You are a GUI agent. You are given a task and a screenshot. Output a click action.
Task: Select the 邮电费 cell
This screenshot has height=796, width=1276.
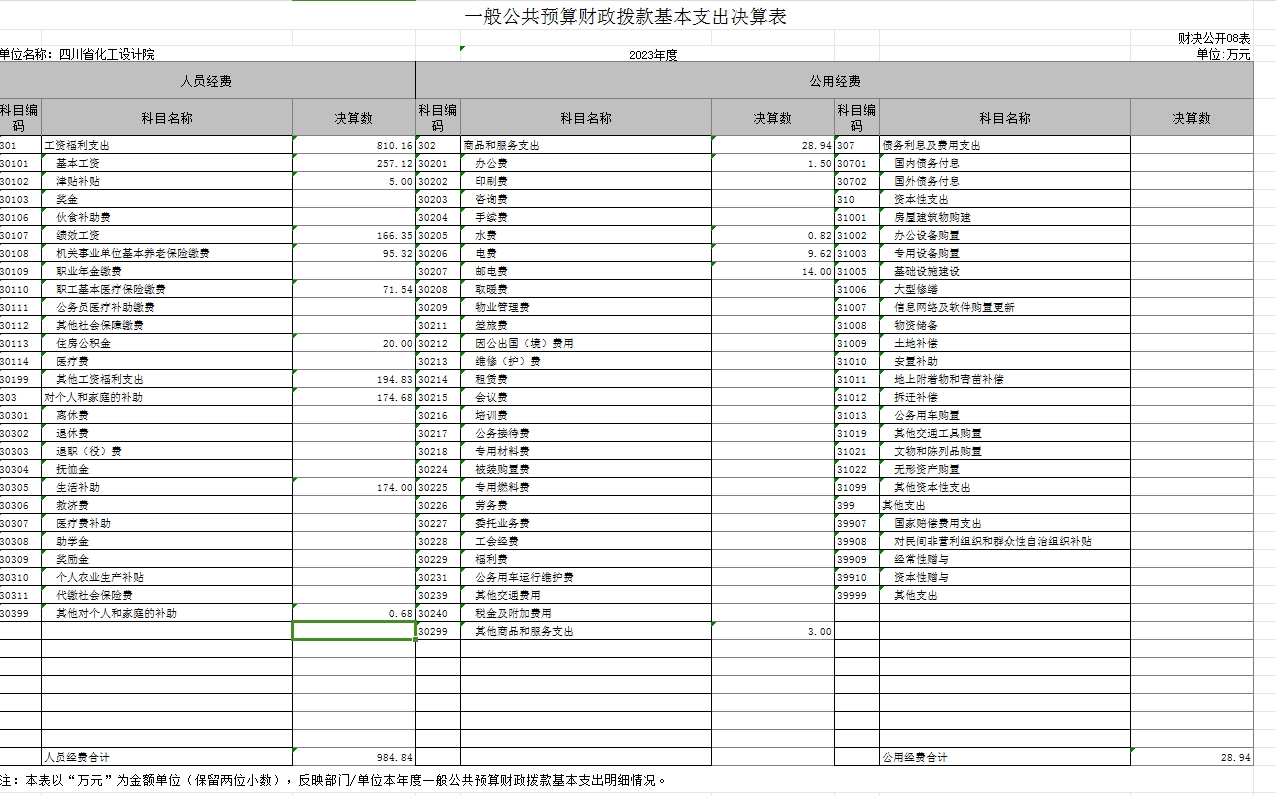tap(586, 271)
